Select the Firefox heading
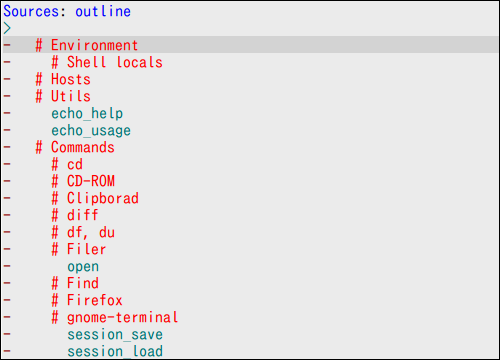 87,300
